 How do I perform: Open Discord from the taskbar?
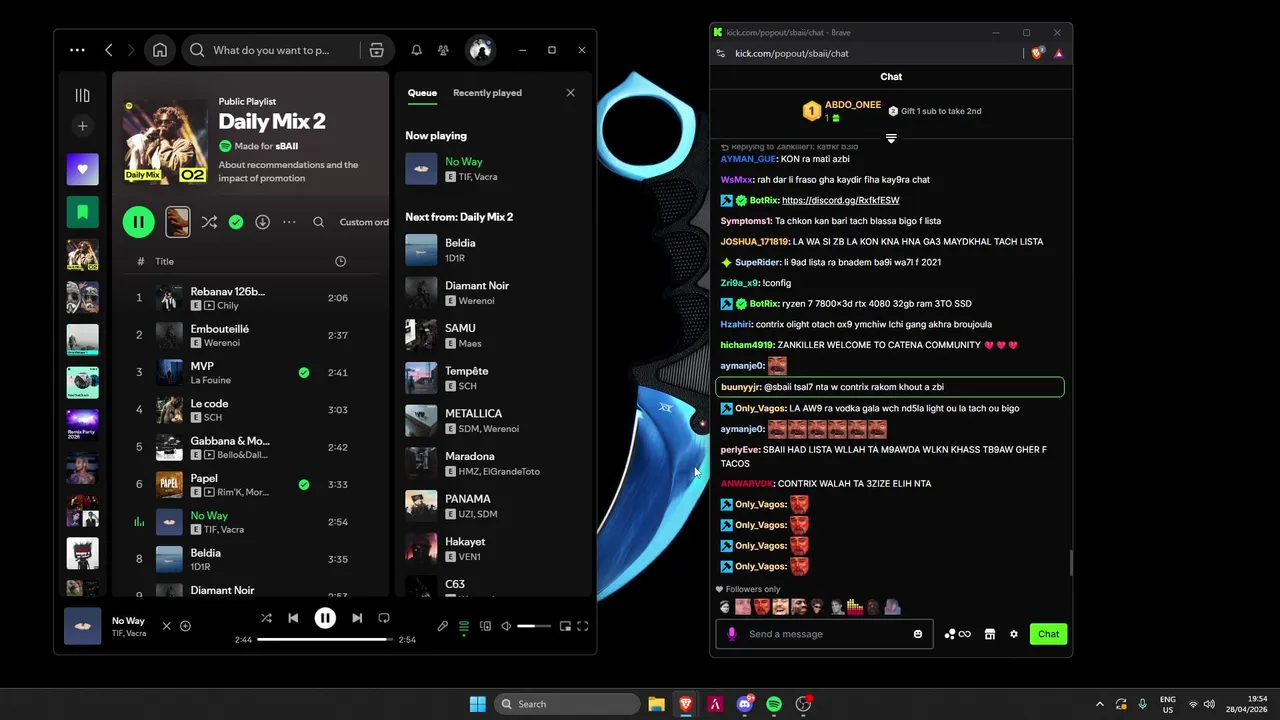[x=745, y=704]
